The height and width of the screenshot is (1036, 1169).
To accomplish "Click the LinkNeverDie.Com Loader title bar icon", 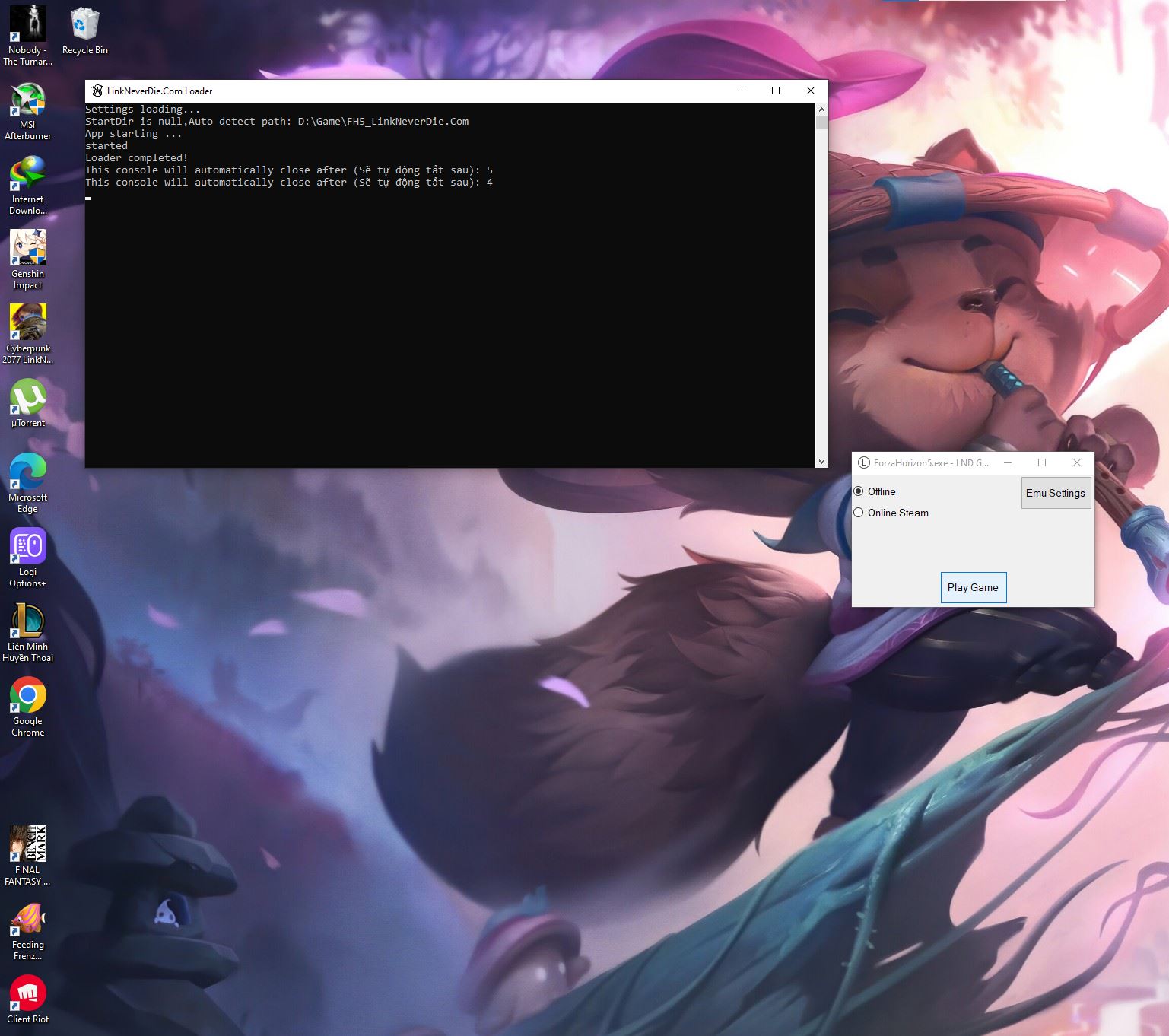I will tap(97, 91).
